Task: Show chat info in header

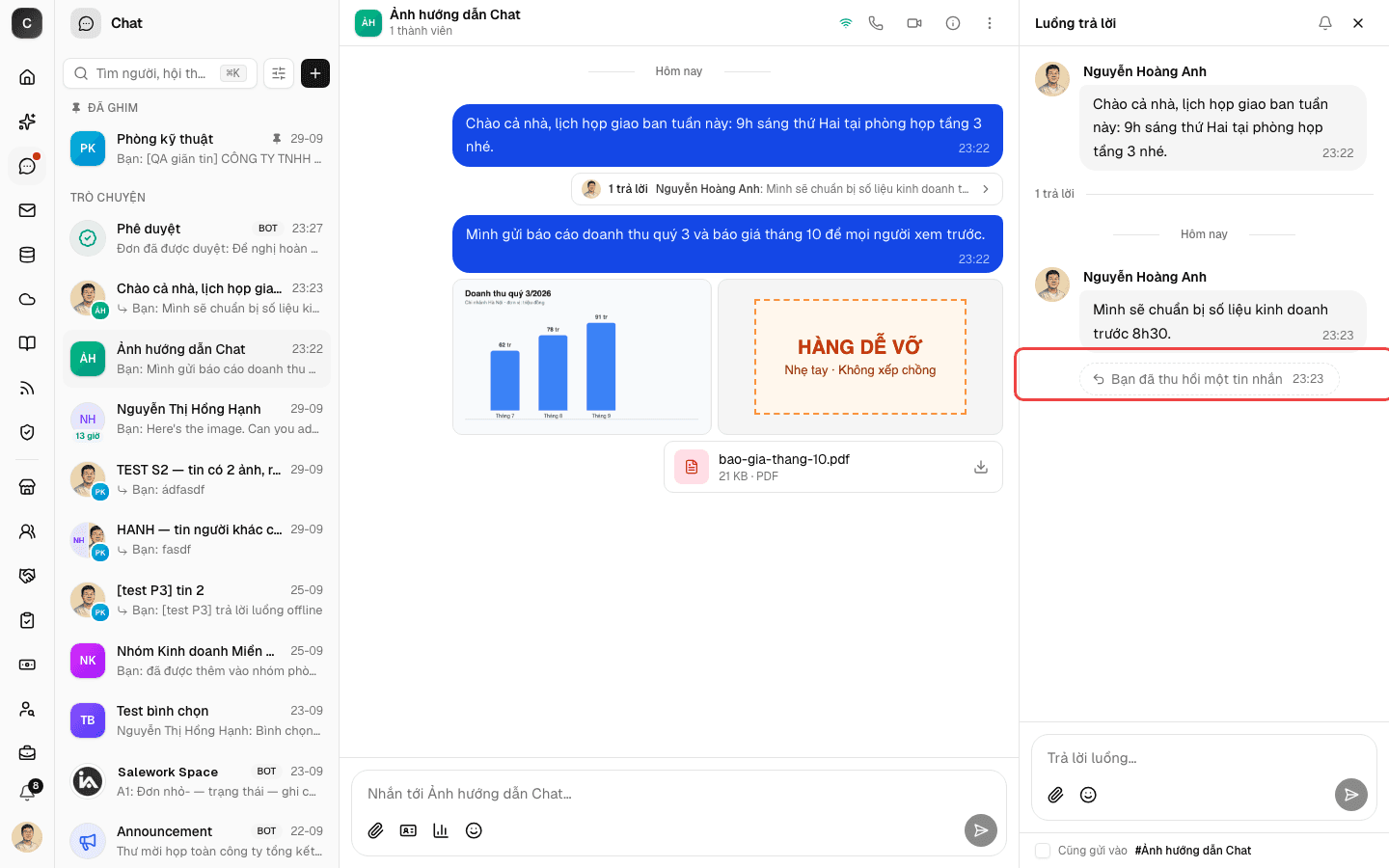Action: pos(953,23)
